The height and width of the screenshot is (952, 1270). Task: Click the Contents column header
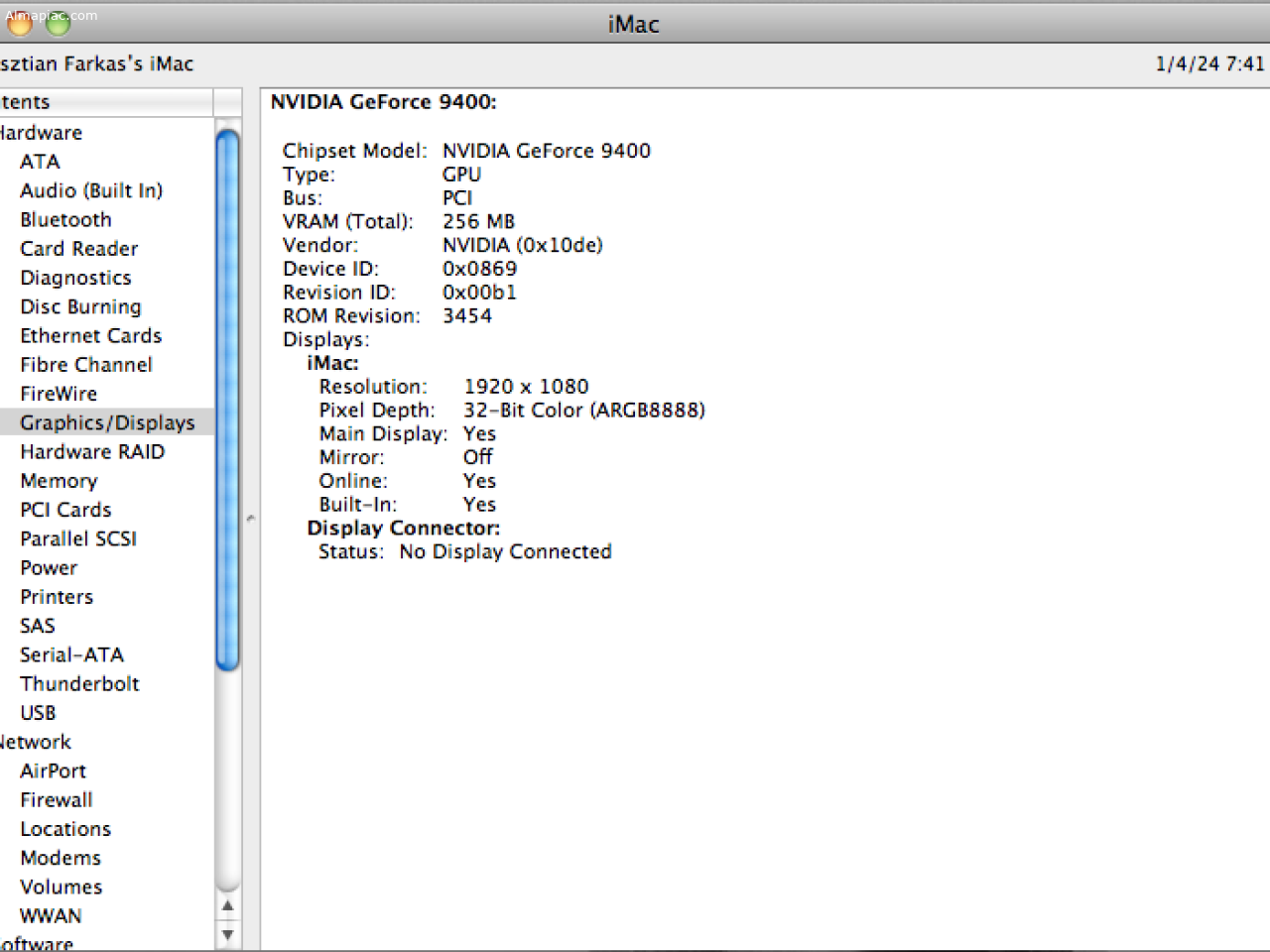pos(106,102)
